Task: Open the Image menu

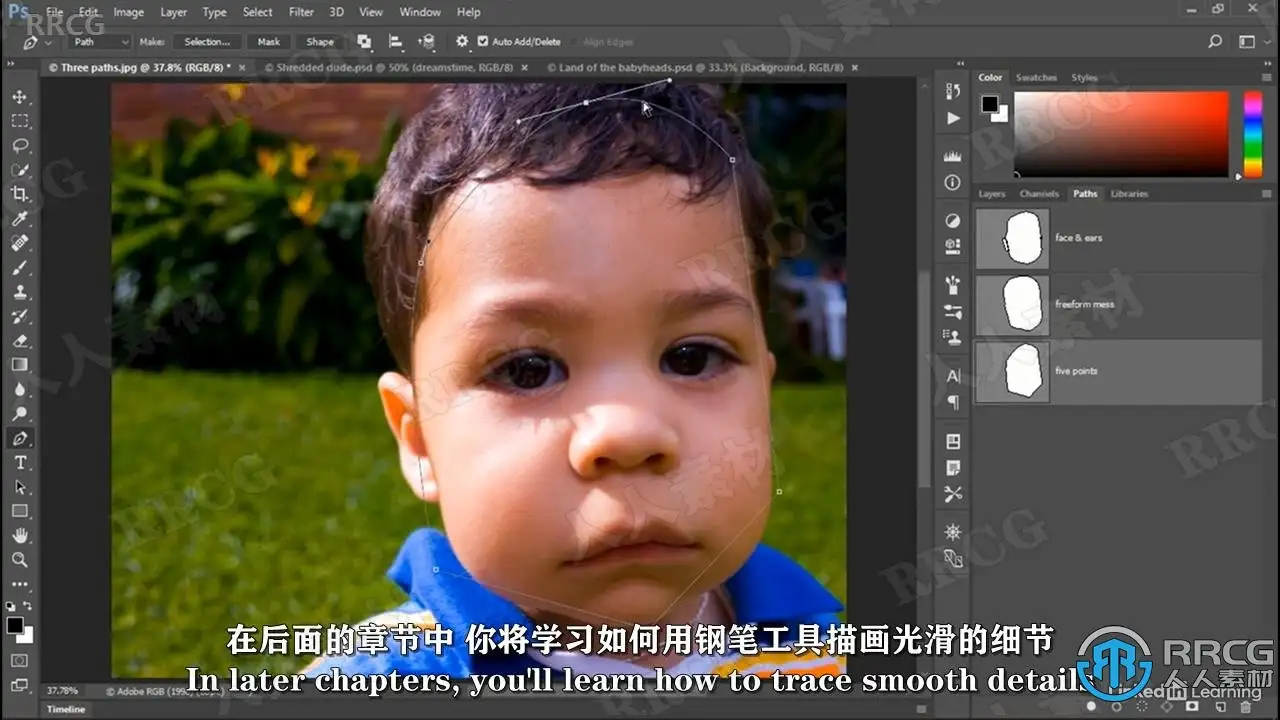Action: (x=128, y=12)
